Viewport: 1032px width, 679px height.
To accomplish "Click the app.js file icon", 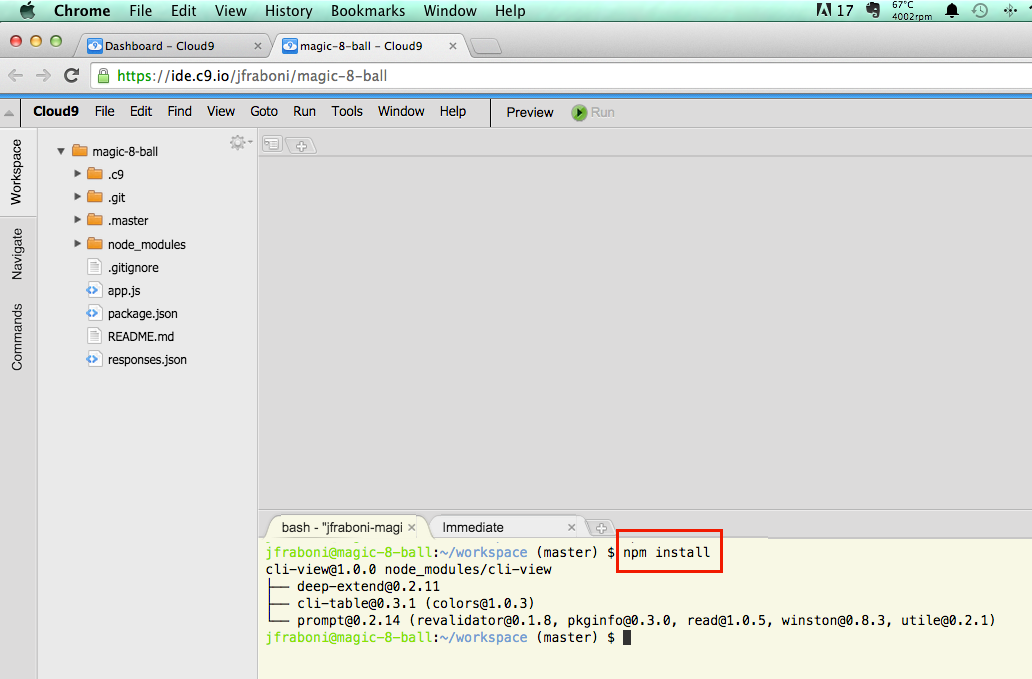I will coord(93,290).
